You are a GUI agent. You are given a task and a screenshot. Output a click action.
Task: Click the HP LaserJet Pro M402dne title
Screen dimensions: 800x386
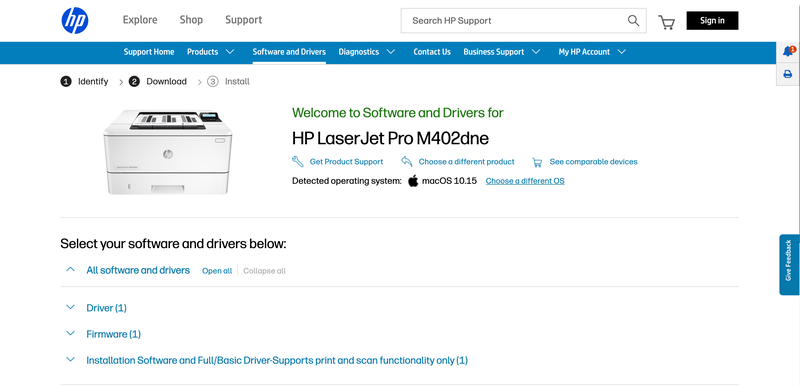[390, 138]
